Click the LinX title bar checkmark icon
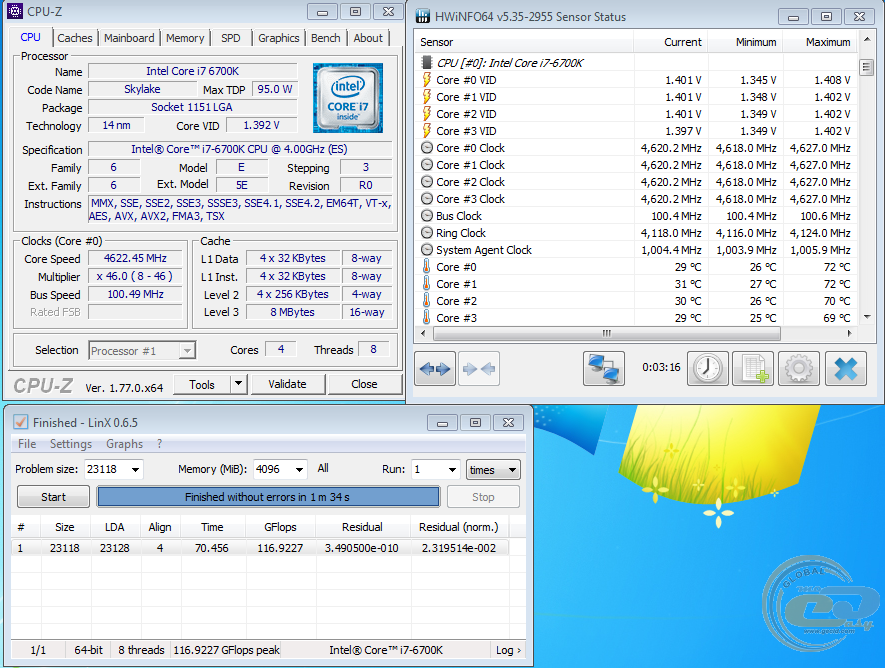 [20, 422]
